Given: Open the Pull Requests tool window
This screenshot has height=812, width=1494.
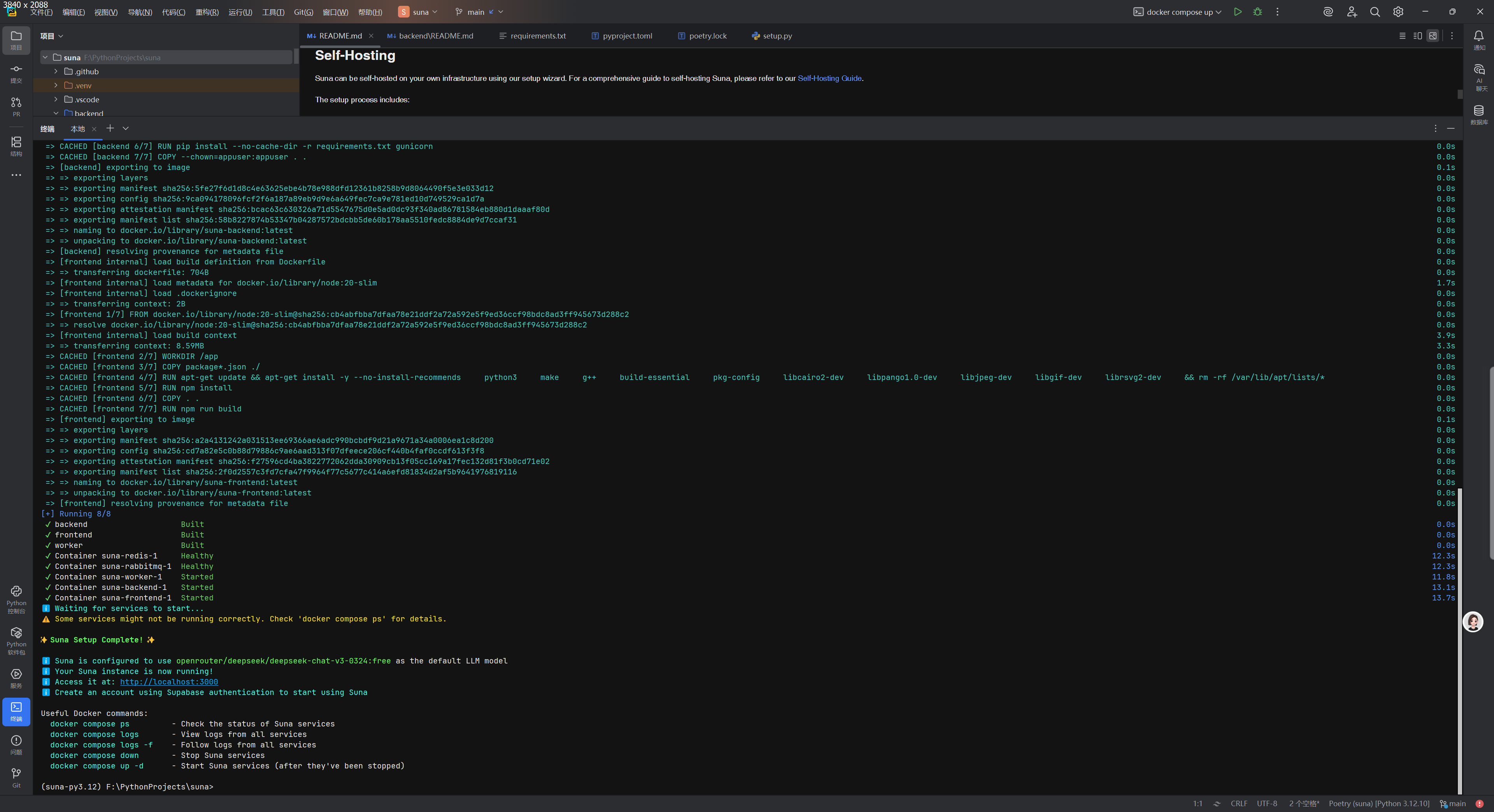Looking at the screenshot, I should [16, 106].
